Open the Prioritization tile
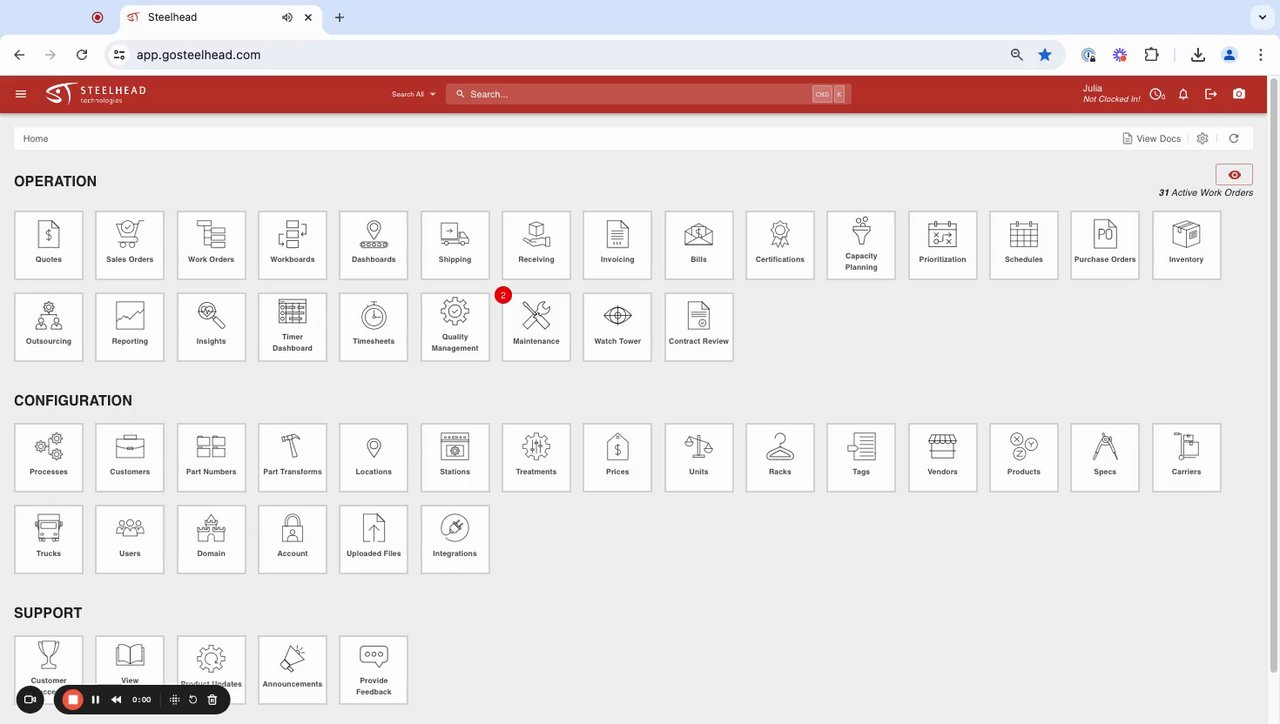1280x724 pixels. point(943,245)
